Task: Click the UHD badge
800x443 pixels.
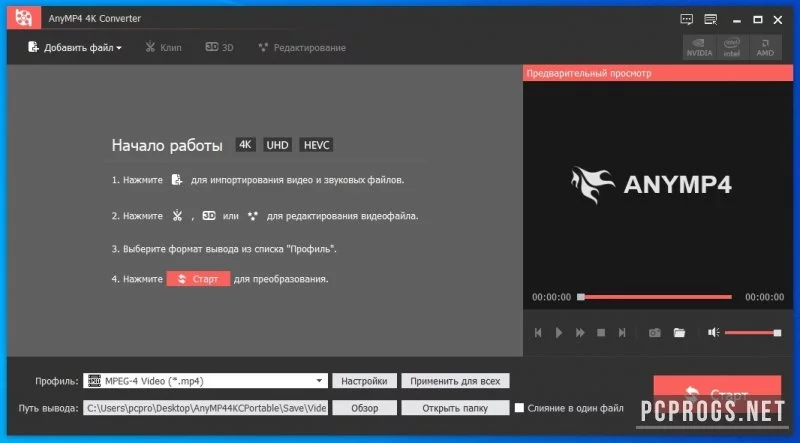Action: click(277, 145)
